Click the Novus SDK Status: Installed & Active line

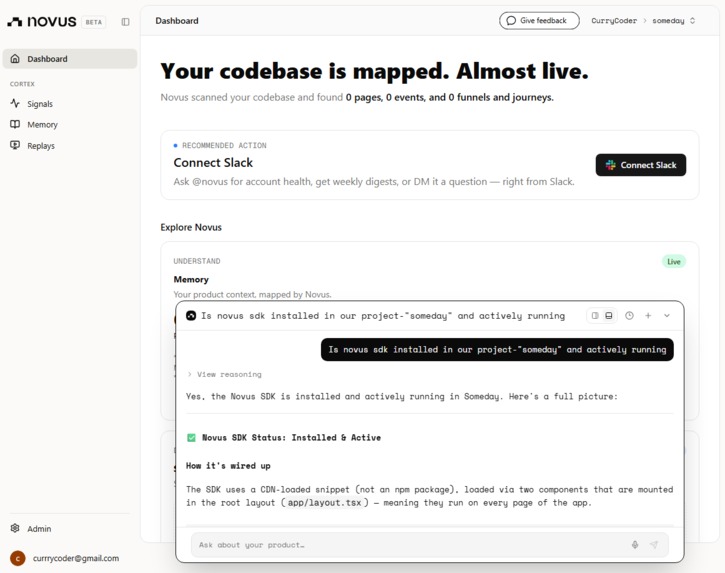[291, 437]
